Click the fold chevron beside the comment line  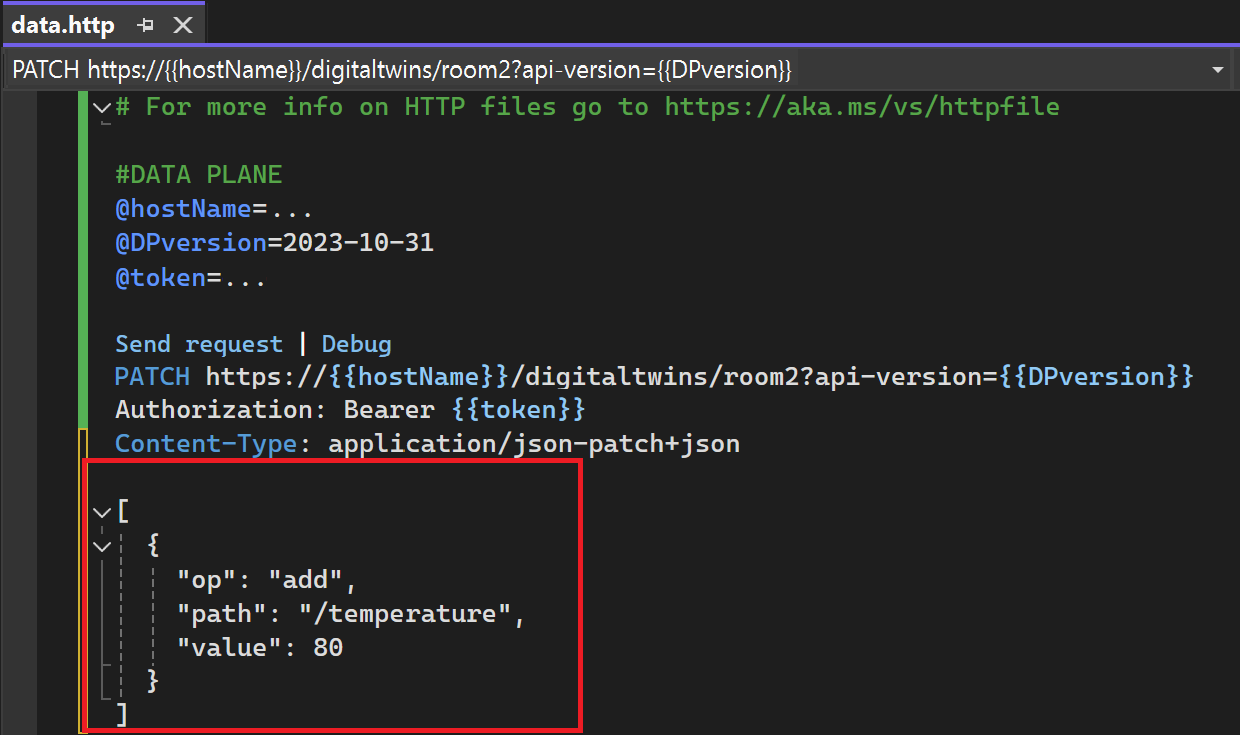tap(101, 106)
